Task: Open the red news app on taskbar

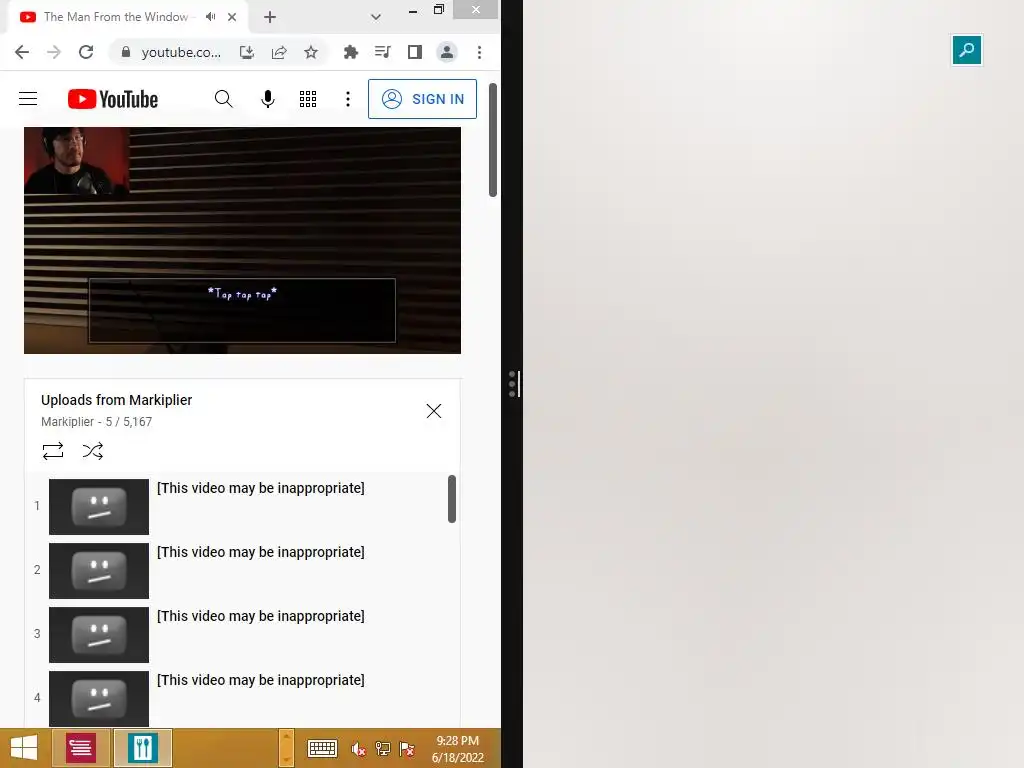Action: [x=80, y=748]
